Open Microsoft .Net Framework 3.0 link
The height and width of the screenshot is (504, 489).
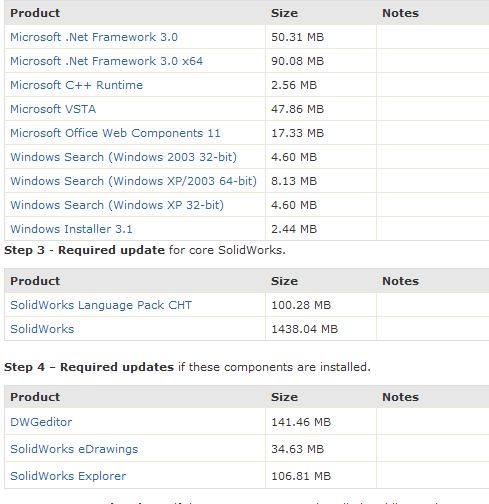94,37
